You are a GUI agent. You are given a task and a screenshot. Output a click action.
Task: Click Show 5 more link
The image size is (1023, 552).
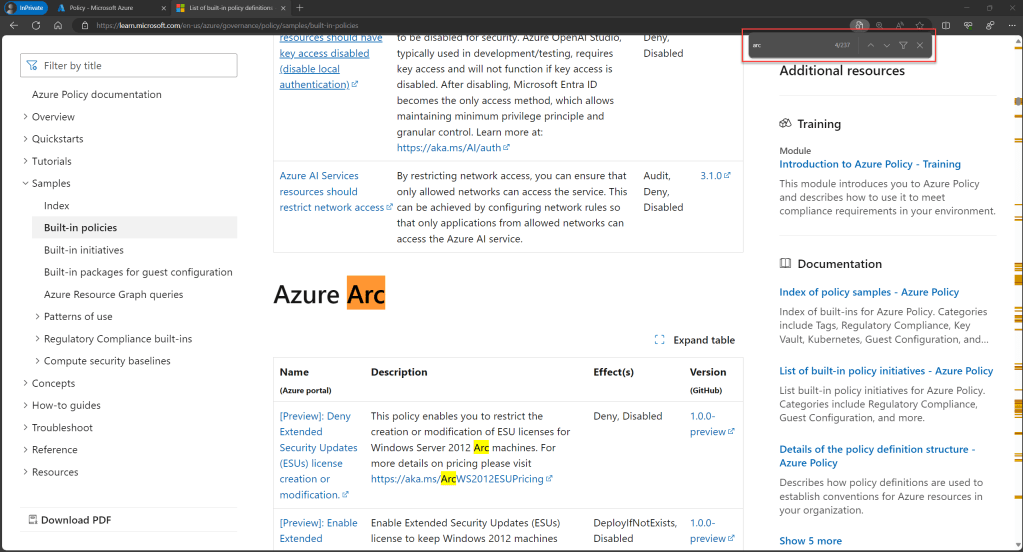pos(810,541)
